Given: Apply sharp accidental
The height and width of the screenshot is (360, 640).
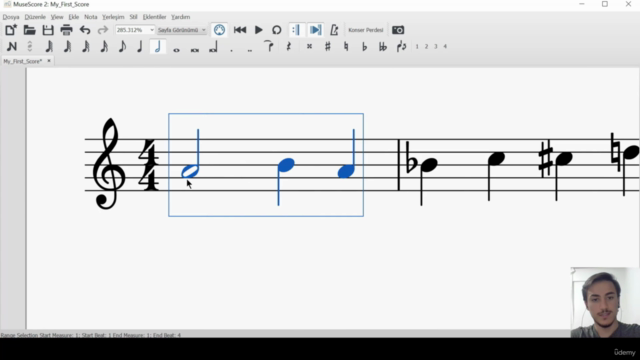Looking at the screenshot, I should click(x=327, y=47).
